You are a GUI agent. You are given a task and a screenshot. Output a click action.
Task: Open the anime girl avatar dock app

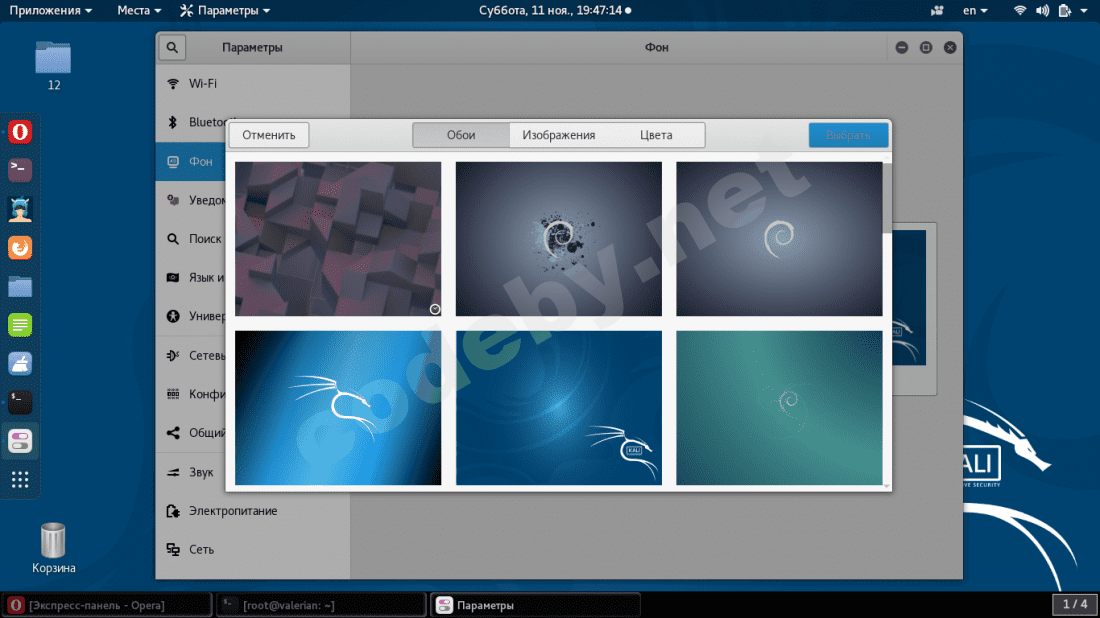tap(20, 209)
